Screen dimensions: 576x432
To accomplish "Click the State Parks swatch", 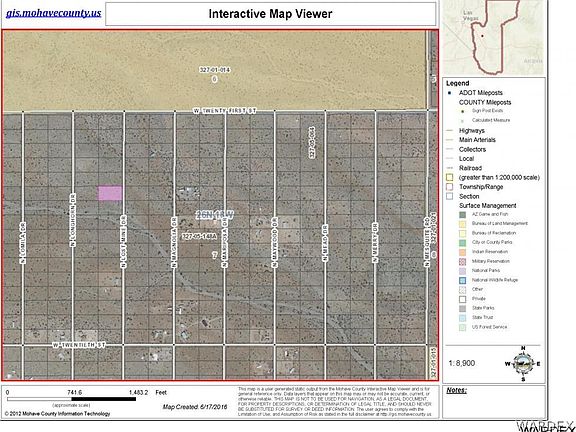I will coord(463,308).
